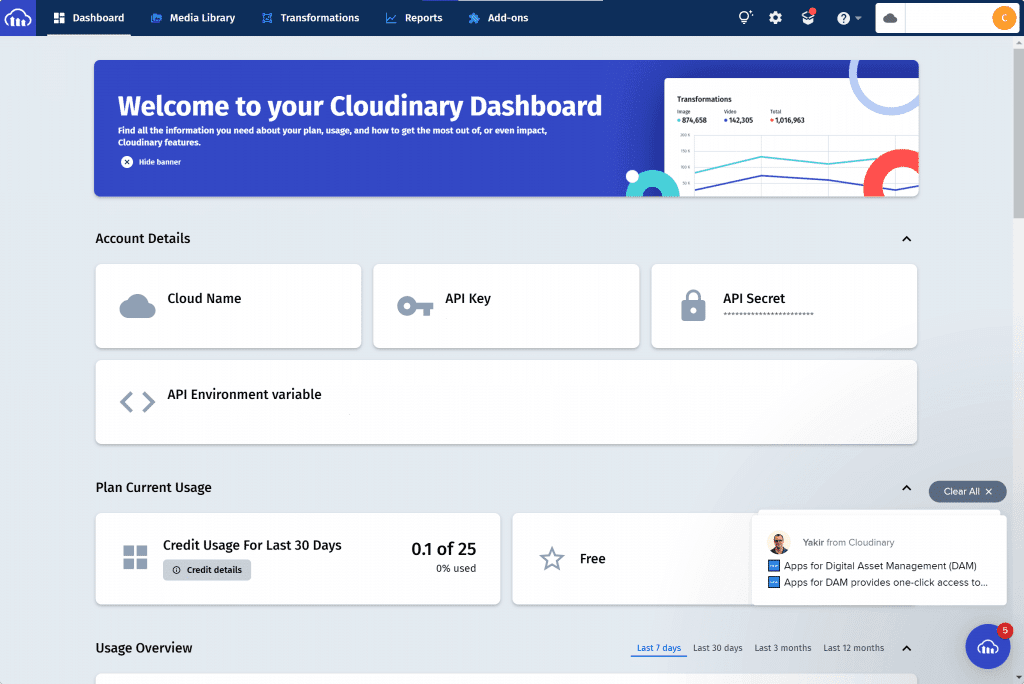Screen dimensions: 1024x684
Task: Click the padlock icon on the API Secret card
Action: 693,305
